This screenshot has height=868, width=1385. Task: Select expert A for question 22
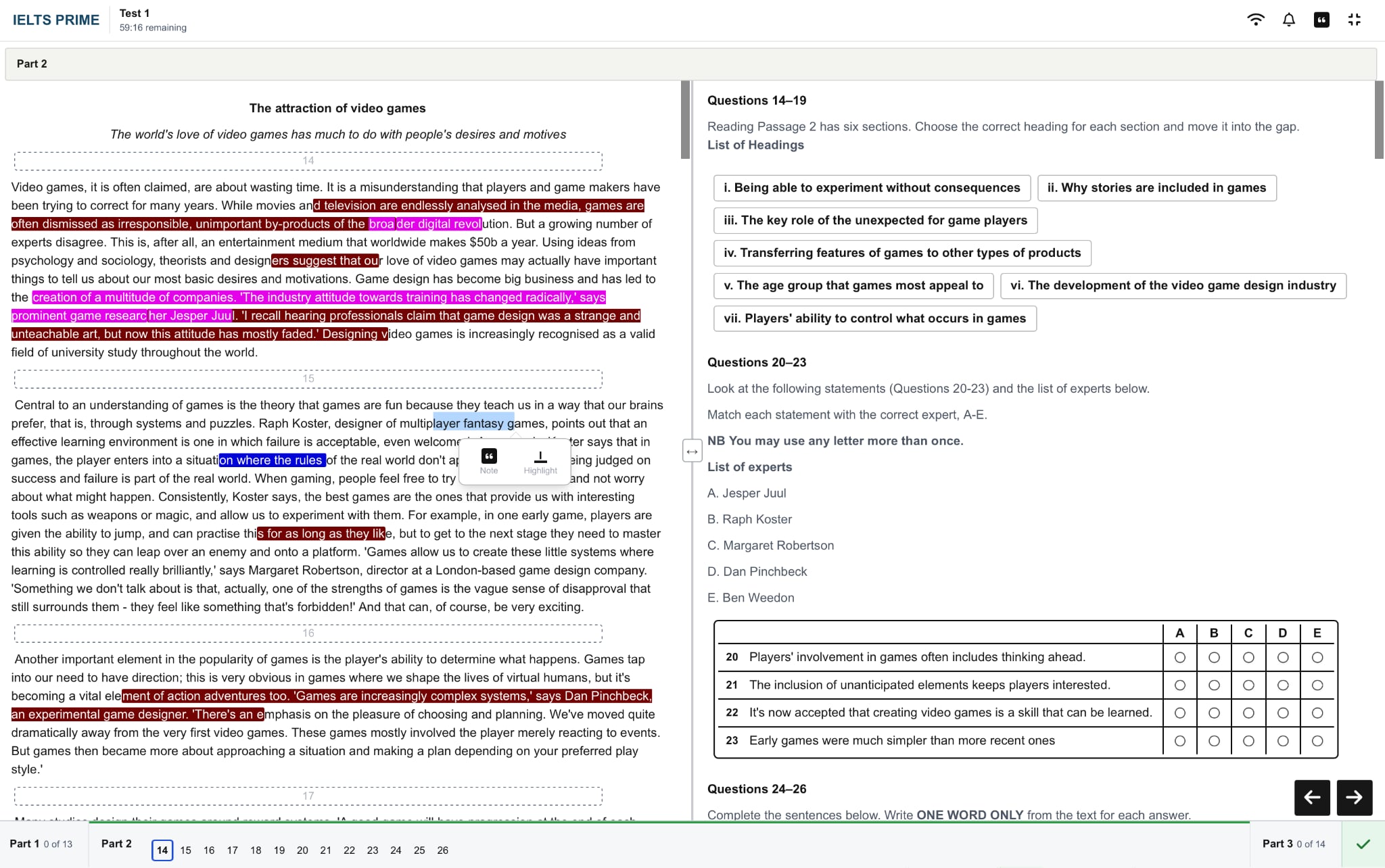point(1180,713)
